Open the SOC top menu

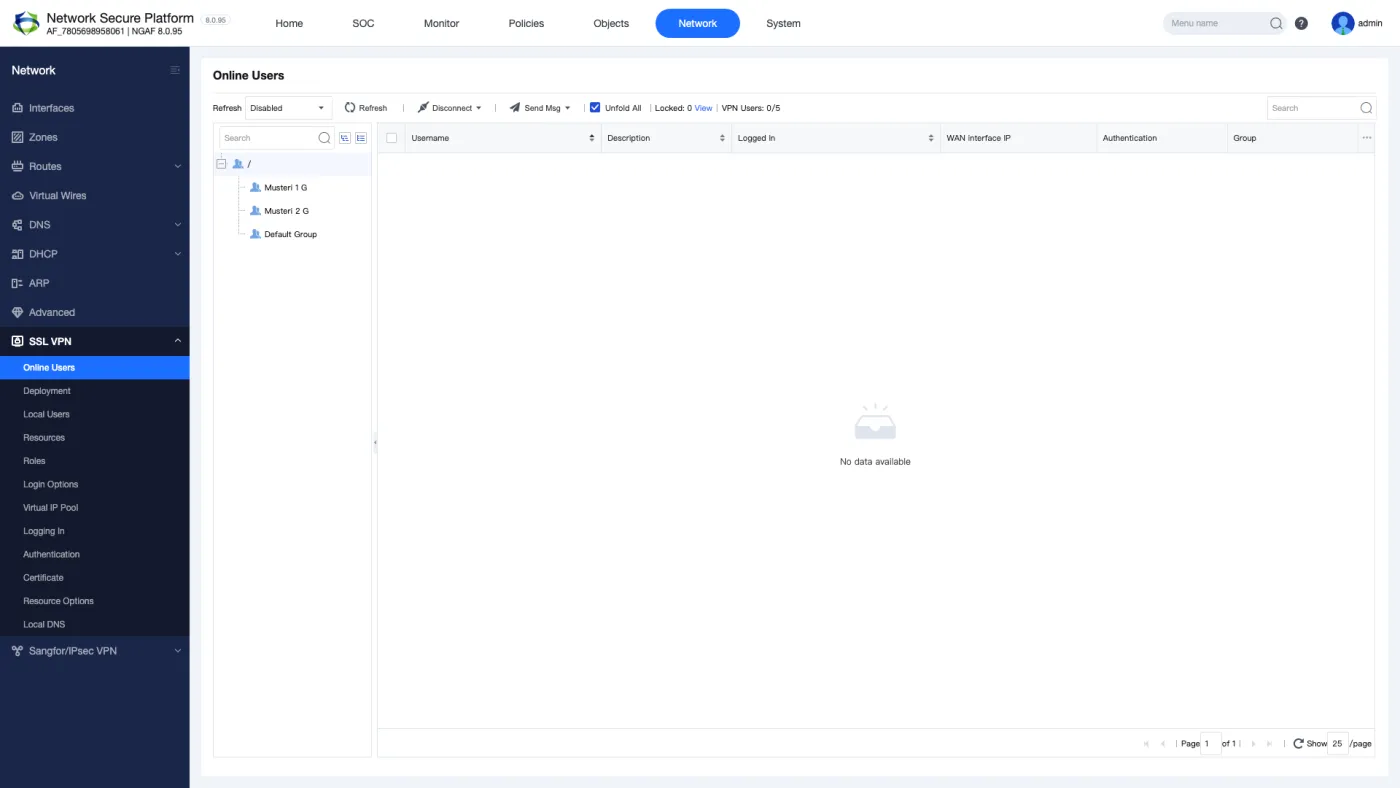[x=363, y=23]
